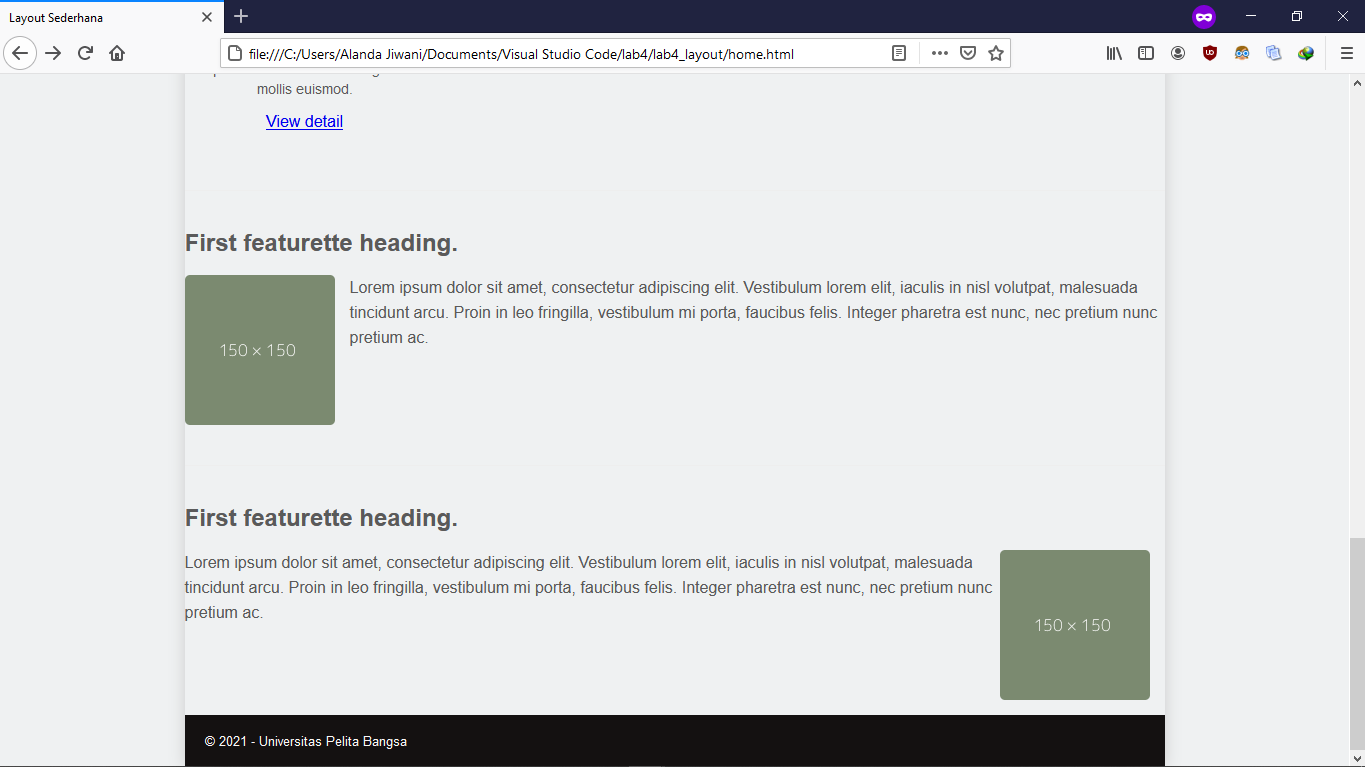This screenshot has width=1365, height=767.
Task: Toggle reader view for this page
Action: click(x=899, y=54)
